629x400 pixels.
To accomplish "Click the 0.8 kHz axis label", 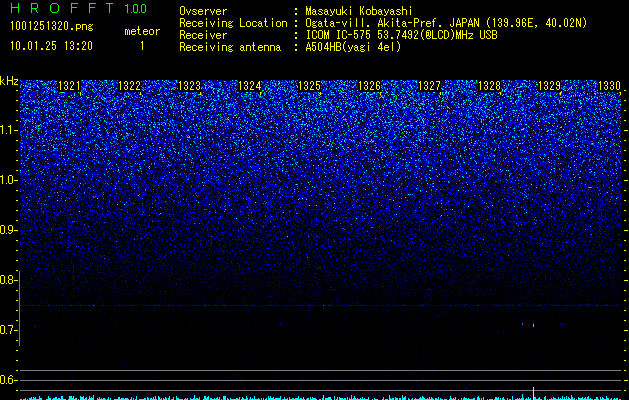I will coord(8,280).
